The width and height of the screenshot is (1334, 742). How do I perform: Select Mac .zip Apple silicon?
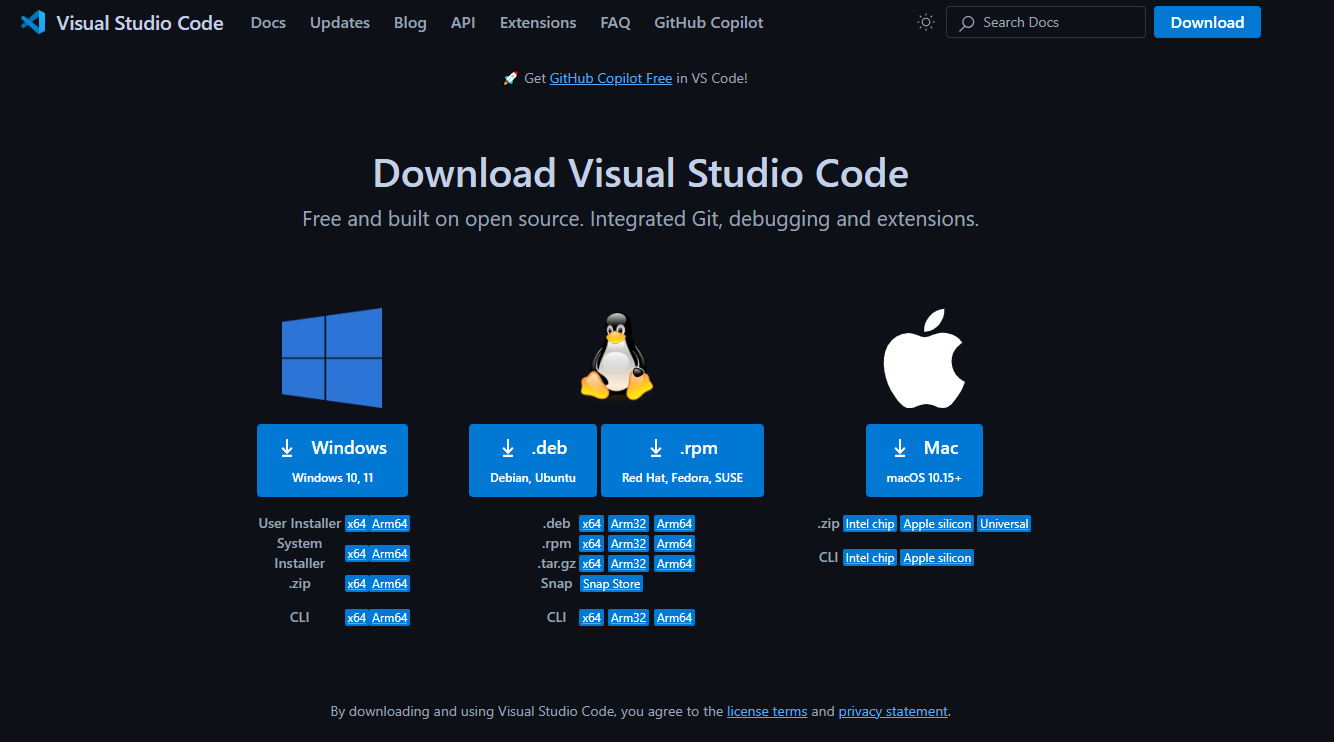[937, 524]
